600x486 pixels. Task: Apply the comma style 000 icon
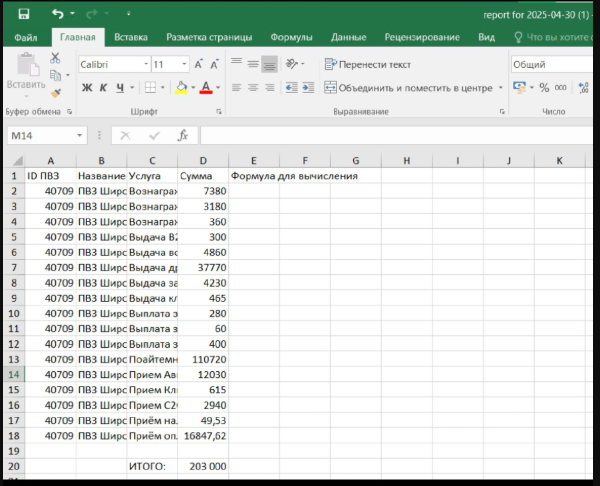(x=561, y=88)
